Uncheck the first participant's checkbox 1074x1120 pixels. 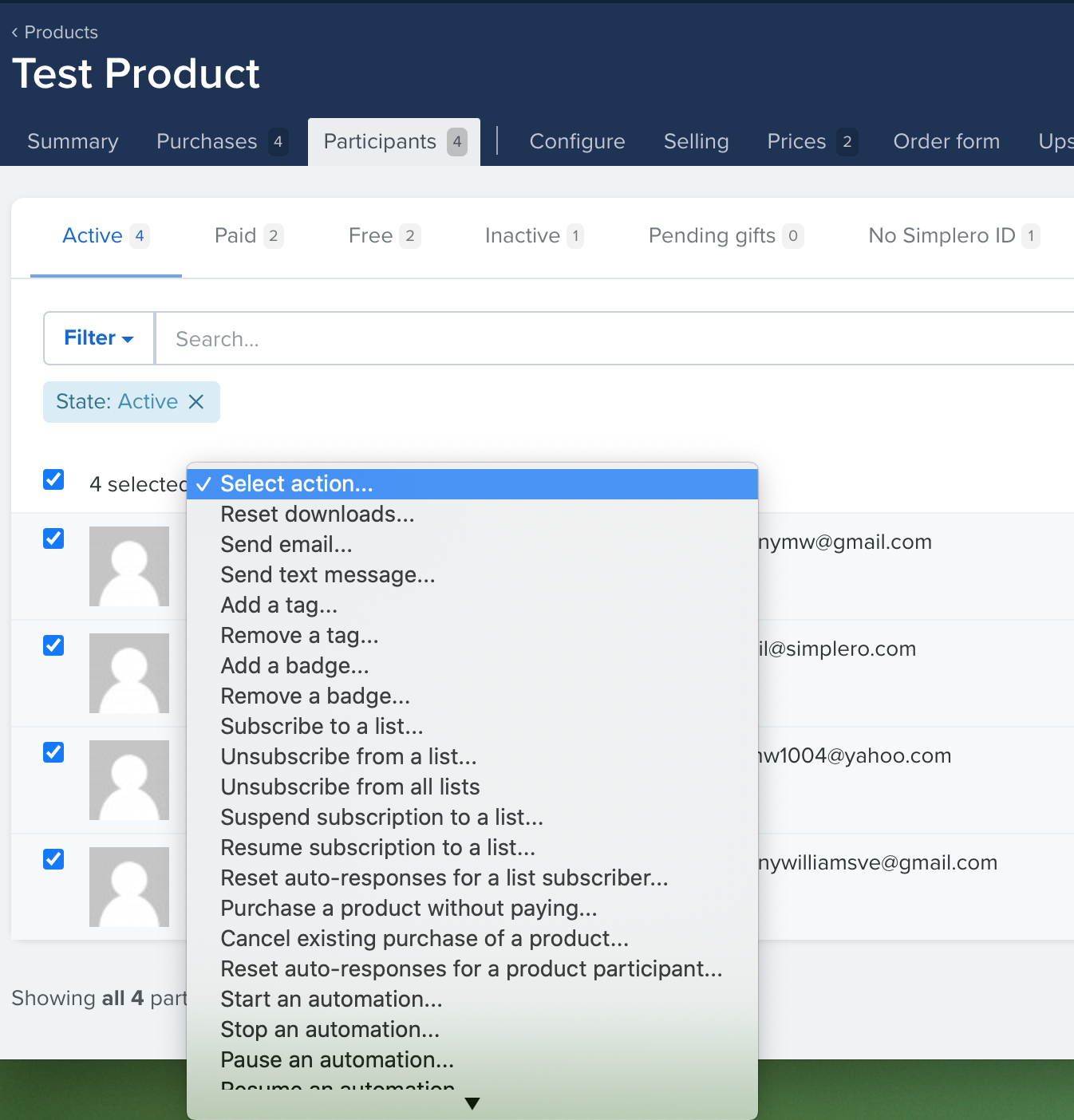click(x=53, y=538)
